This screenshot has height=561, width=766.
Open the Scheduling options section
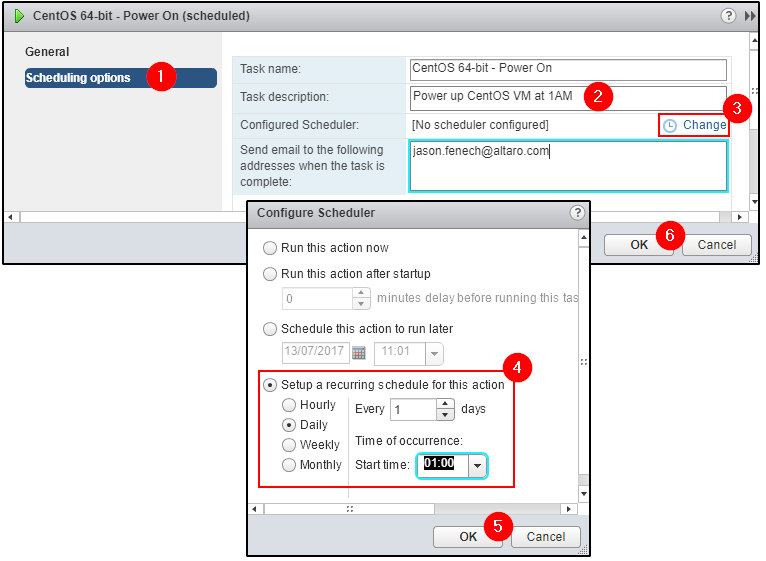[121, 78]
